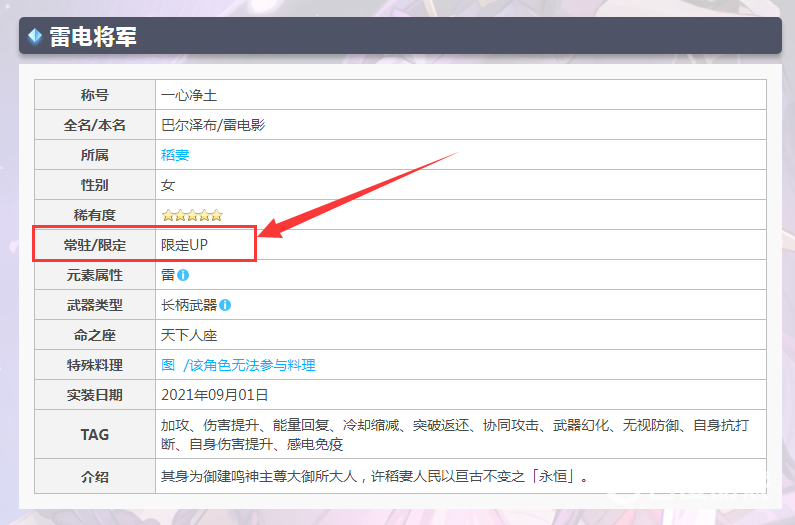This screenshot has width=795, height=525.
Task: Click the five-star rarity rating
Action: (x=192, y=215)
